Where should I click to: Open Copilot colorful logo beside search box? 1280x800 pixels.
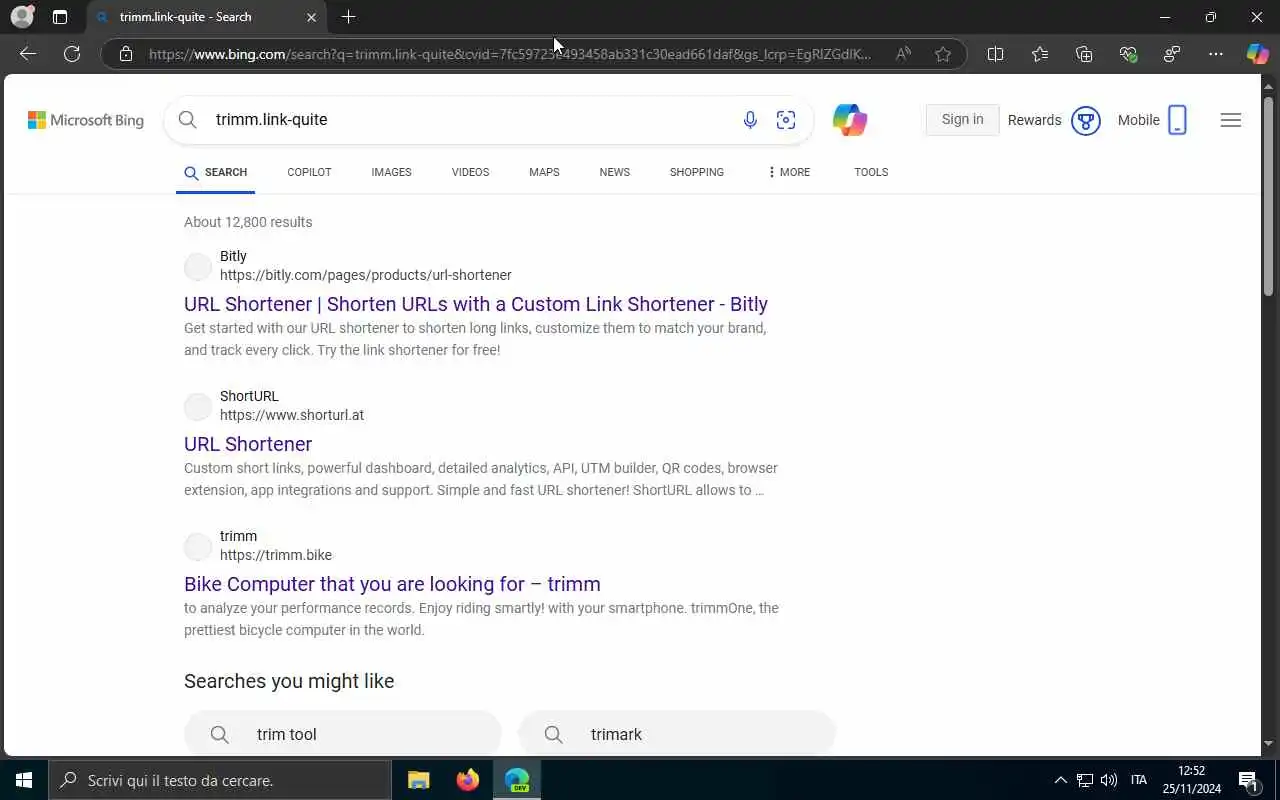coord(850,120)
